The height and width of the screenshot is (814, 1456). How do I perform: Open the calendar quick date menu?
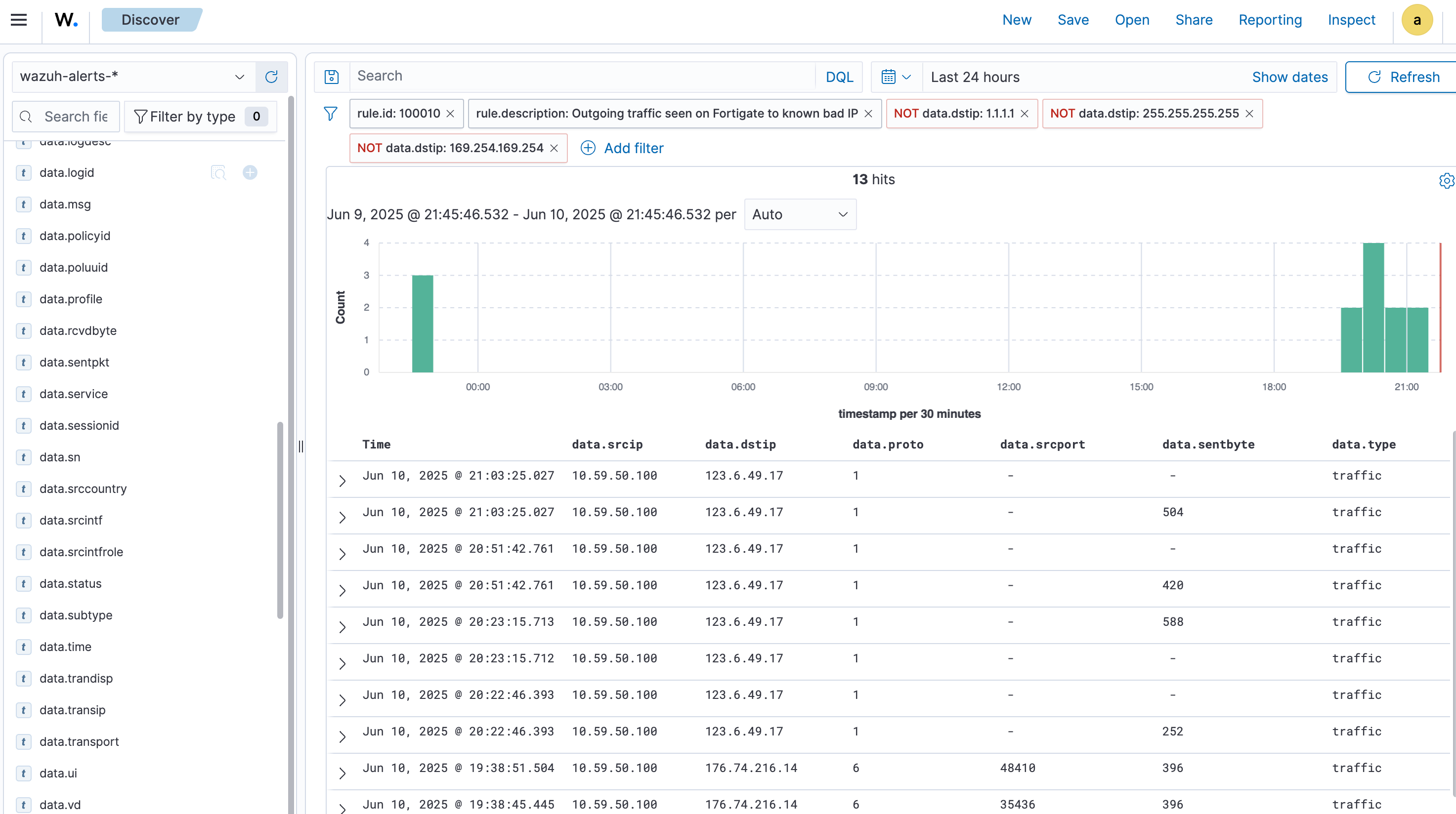[x=897, y=77]
